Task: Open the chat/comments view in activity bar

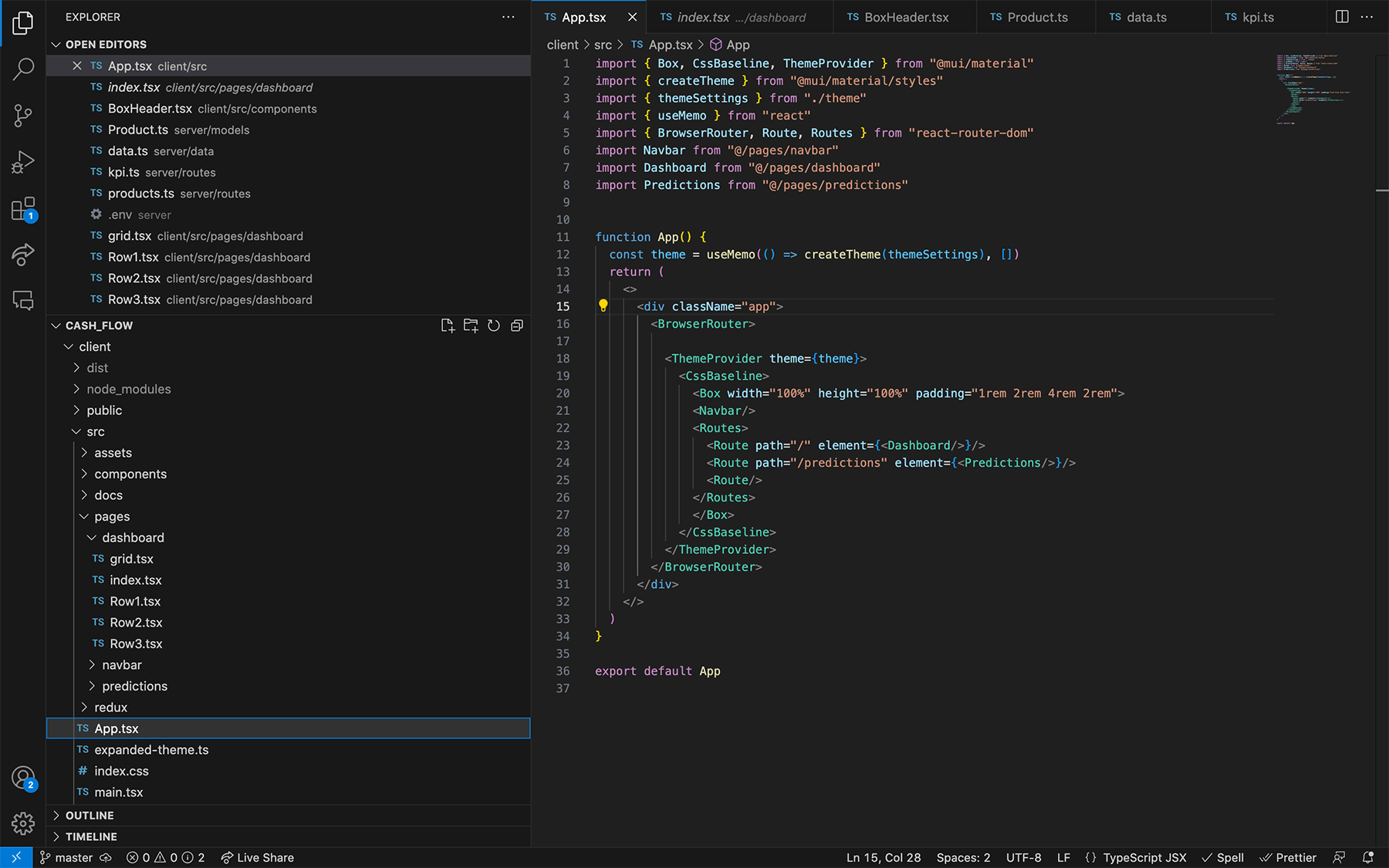Action: [x=23, y=300]
